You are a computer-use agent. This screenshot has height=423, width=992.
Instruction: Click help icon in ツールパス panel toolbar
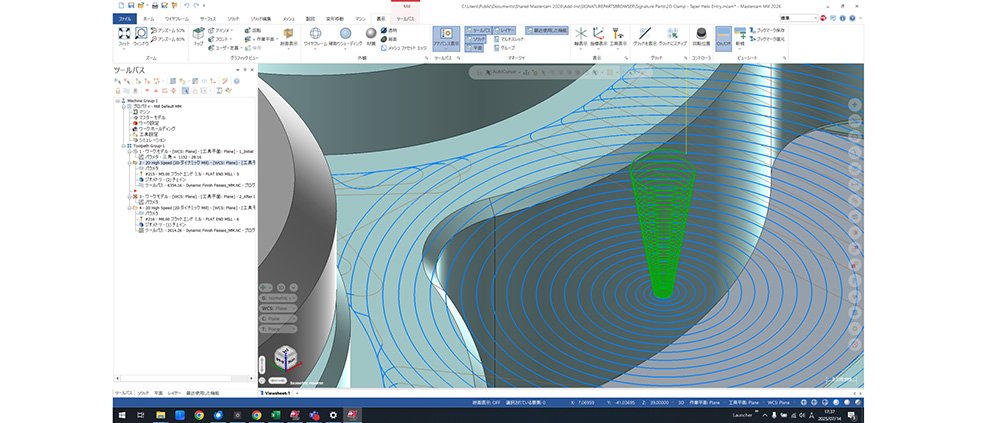tap(236, 81)
